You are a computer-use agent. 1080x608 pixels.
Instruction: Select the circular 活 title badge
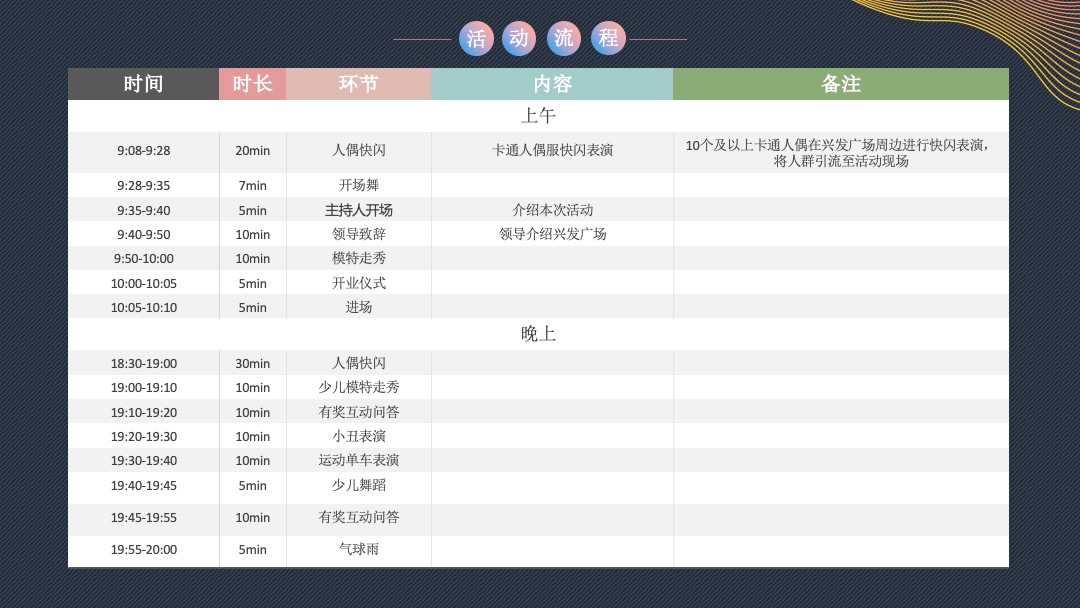click(476, 38)
